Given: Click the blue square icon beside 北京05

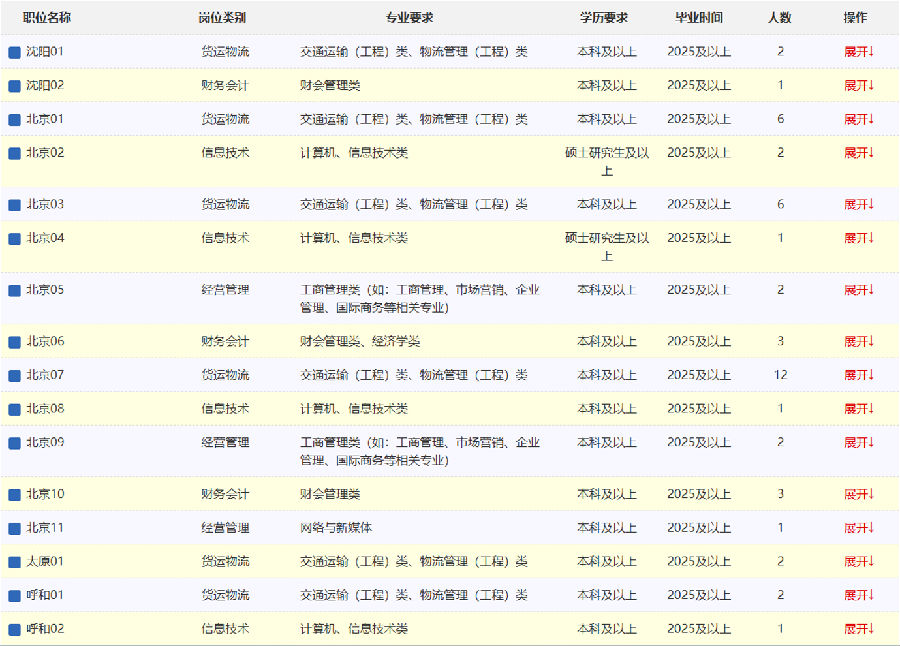Looking at the screenshot, I should 14,291.
